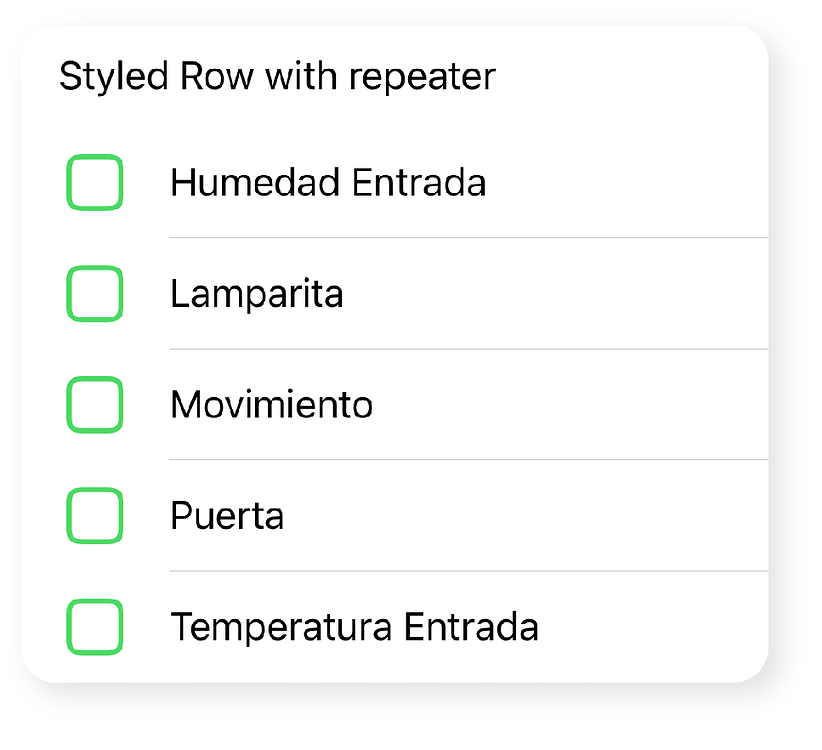
Task: Select the Movimiento row label
Action: (x=271, y=405)
